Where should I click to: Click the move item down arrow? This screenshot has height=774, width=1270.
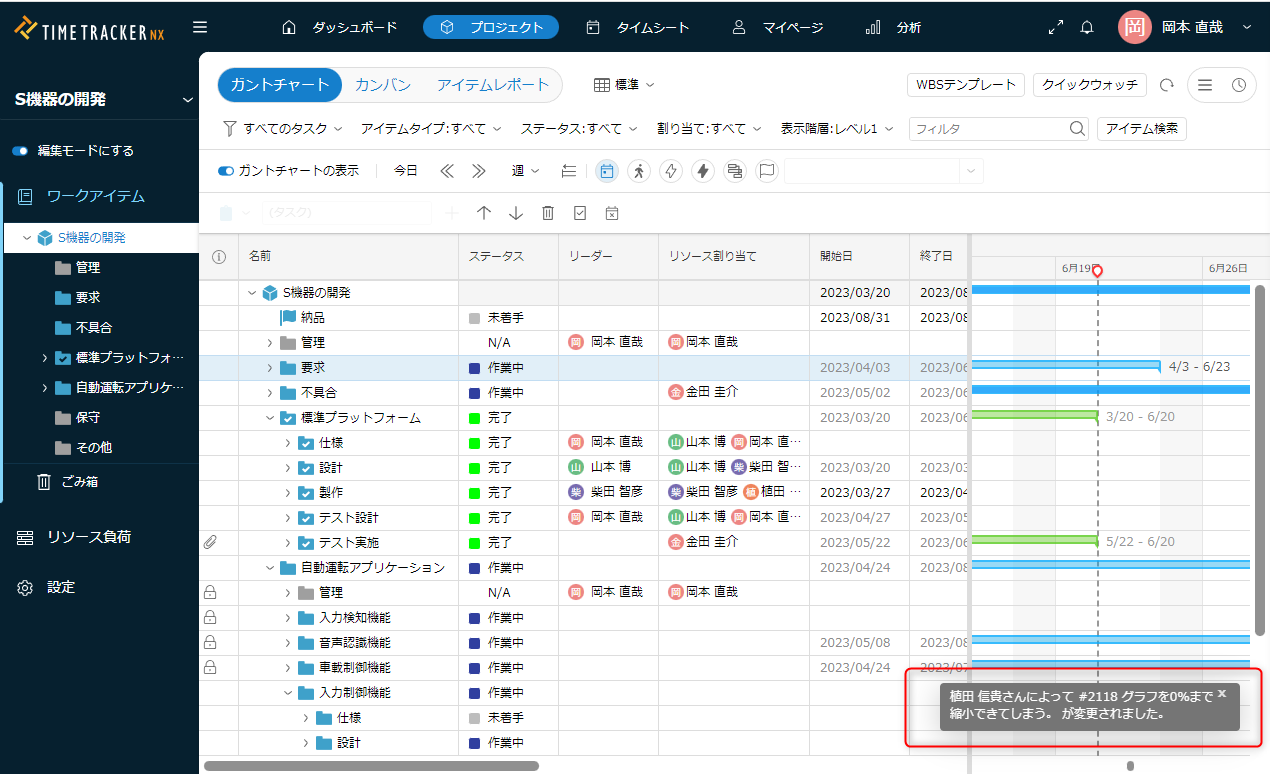pyautogui.click(x=516, y=213)
